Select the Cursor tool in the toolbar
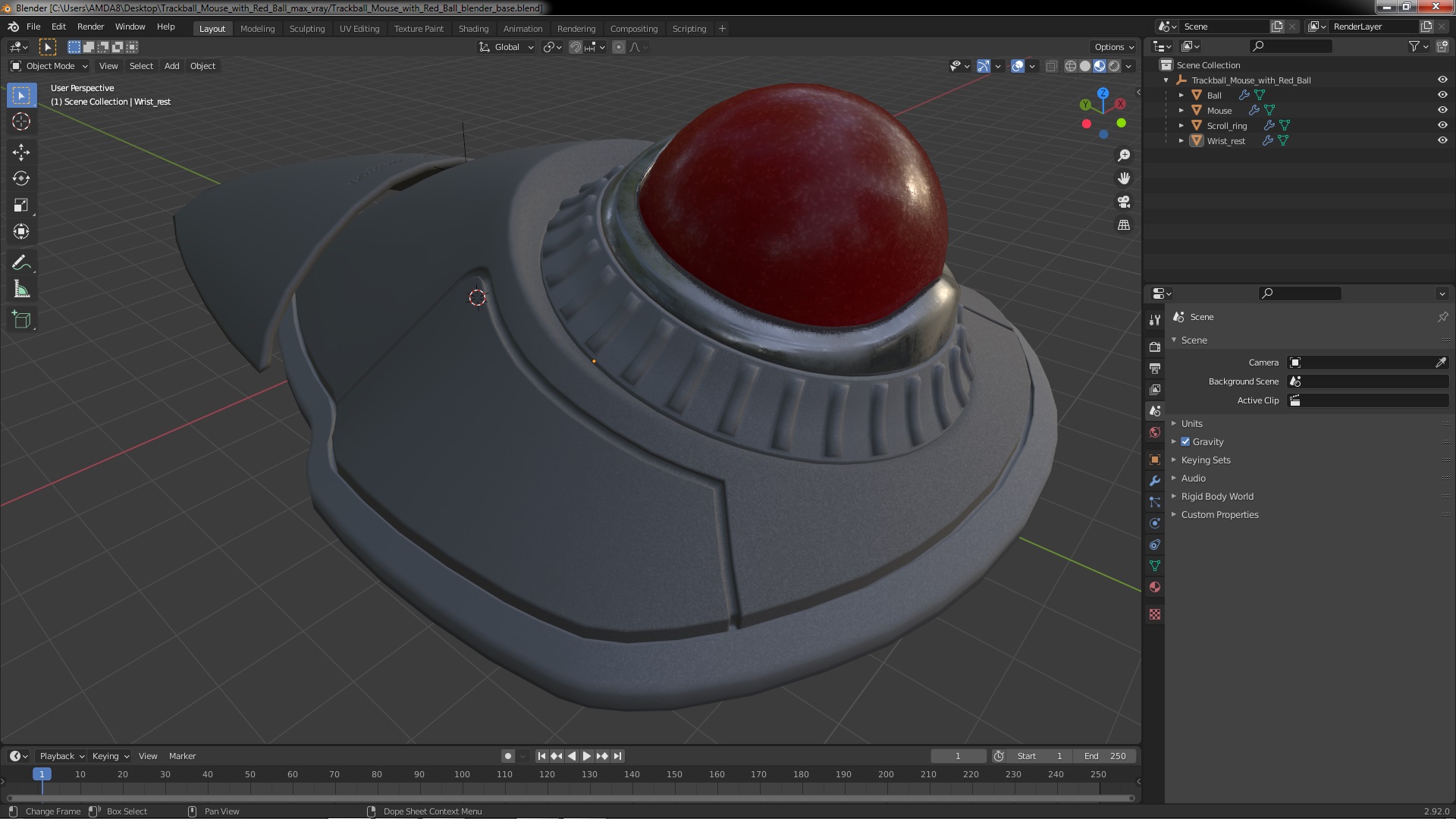The height and width of the screenshot is (819, 1456). pyautogui.click(x=21, y=121)
